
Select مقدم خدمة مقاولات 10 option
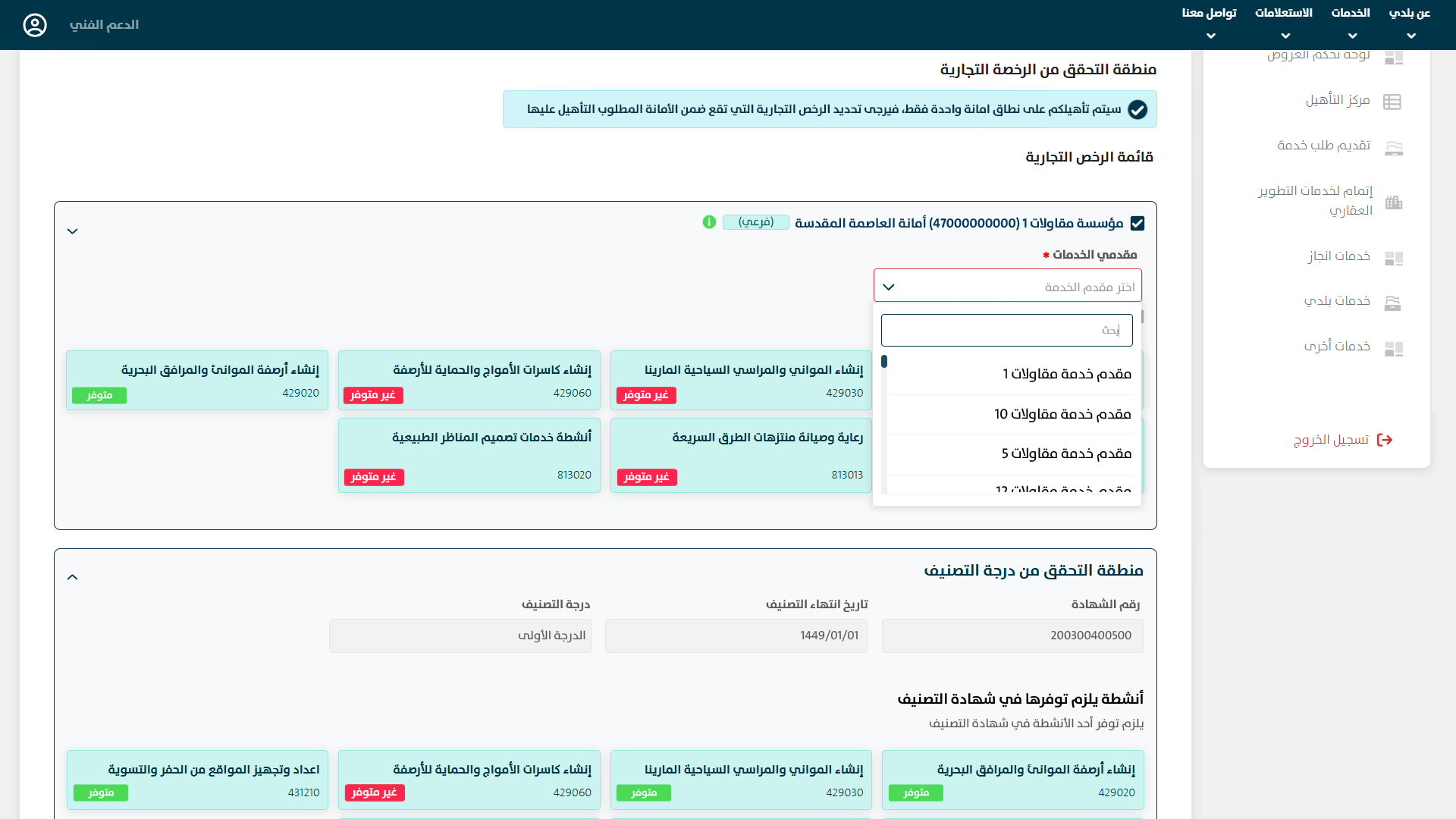(x=1062, y=414)
